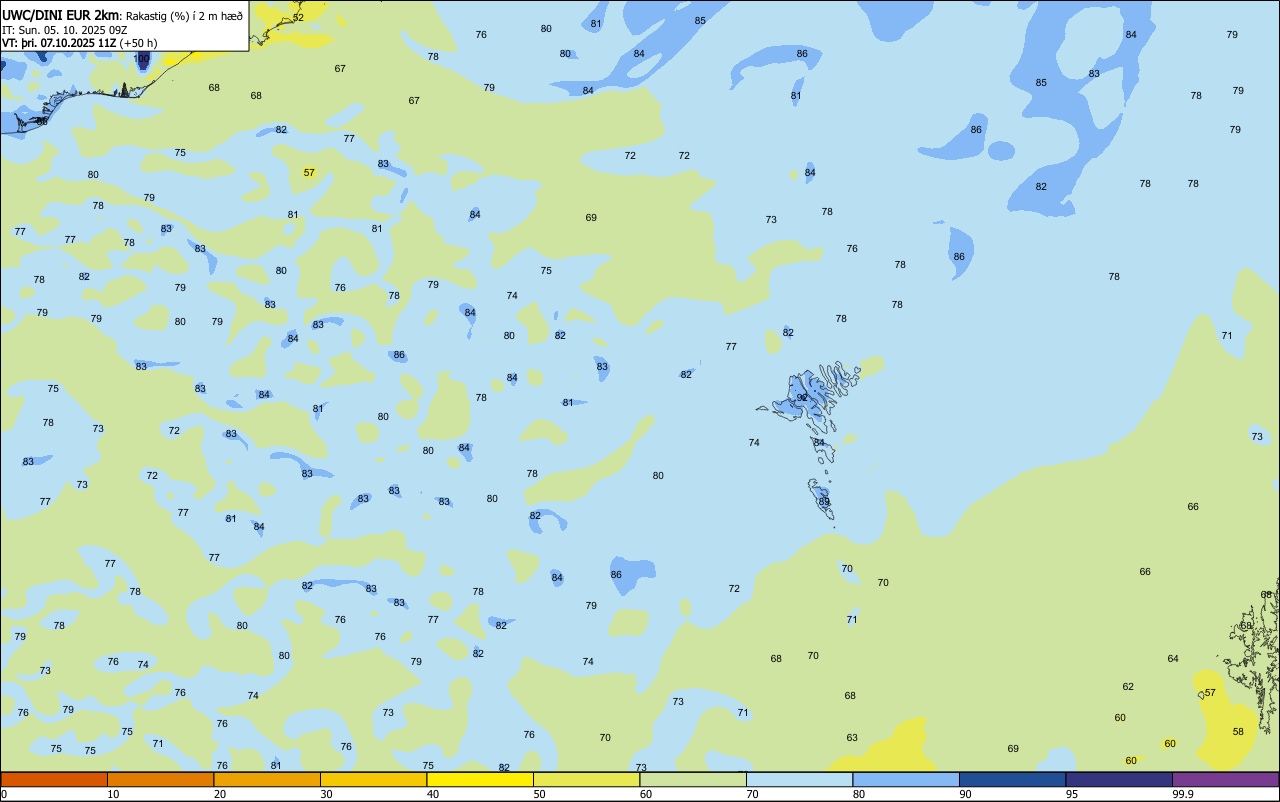
Task: Click the "63" humidity value on the map
Action: point(852,738)
